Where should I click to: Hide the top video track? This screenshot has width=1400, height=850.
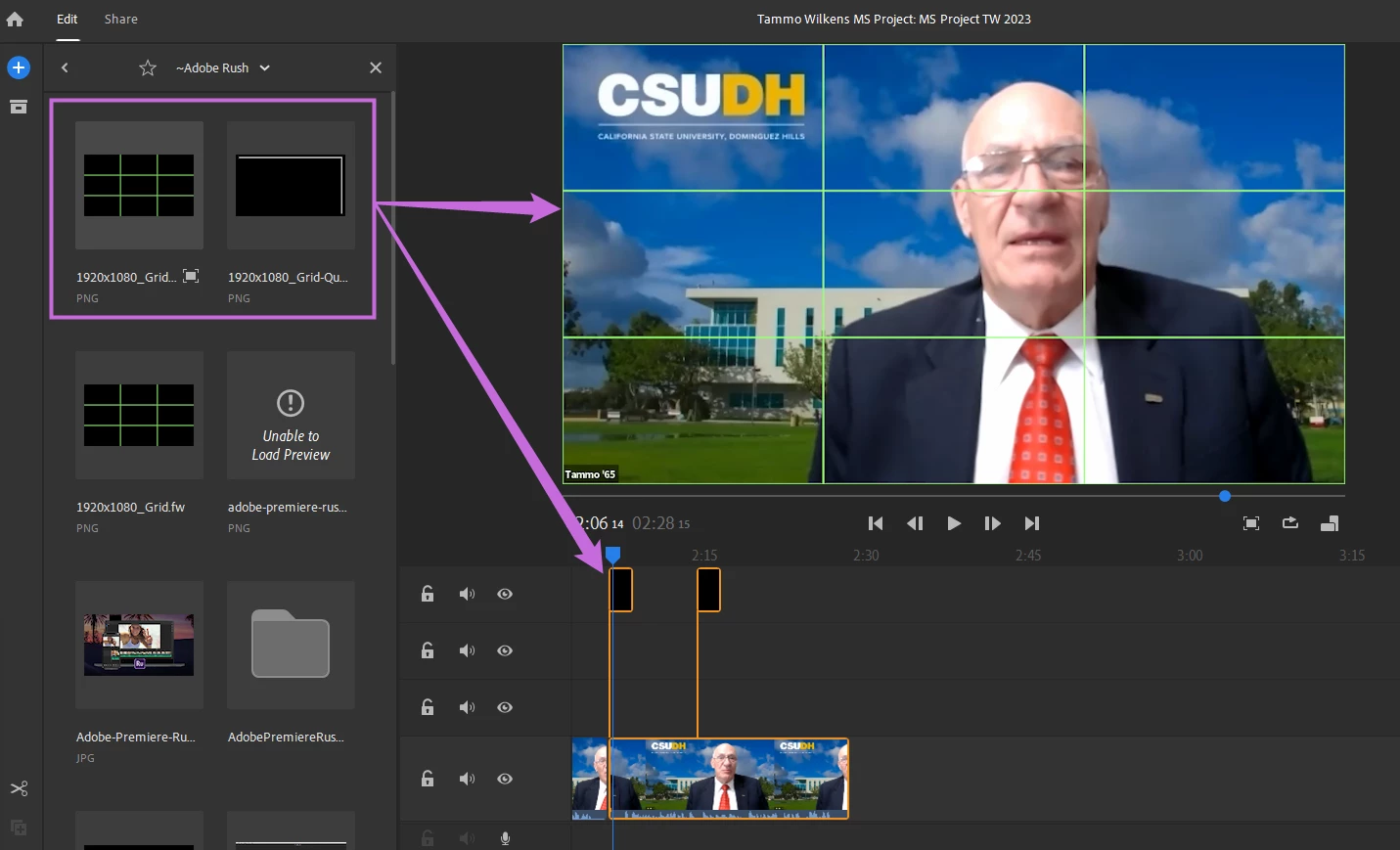505,594
